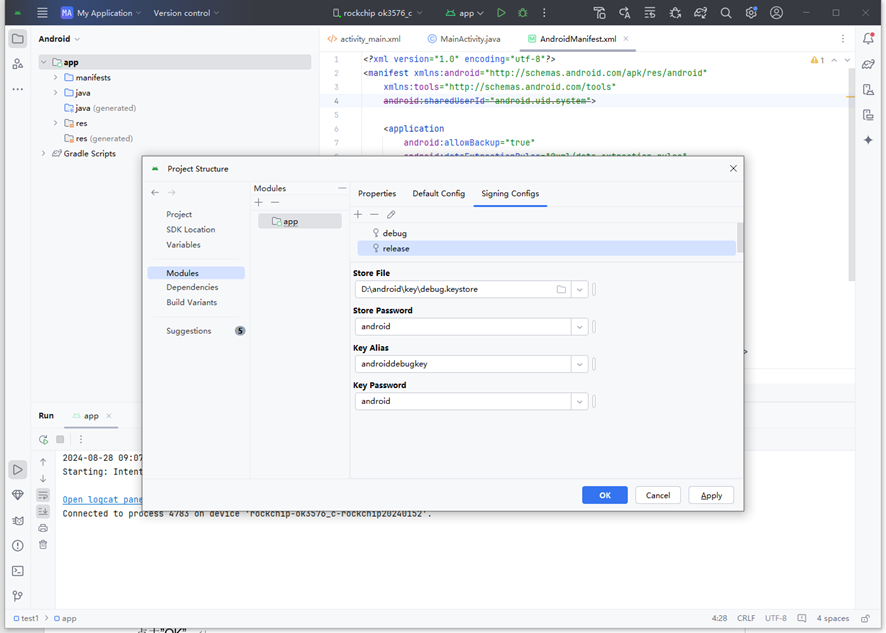This screenshot has width=886, height=633.
Task: Open Problems tool window warning icon
Action: [x=18, y=546]
